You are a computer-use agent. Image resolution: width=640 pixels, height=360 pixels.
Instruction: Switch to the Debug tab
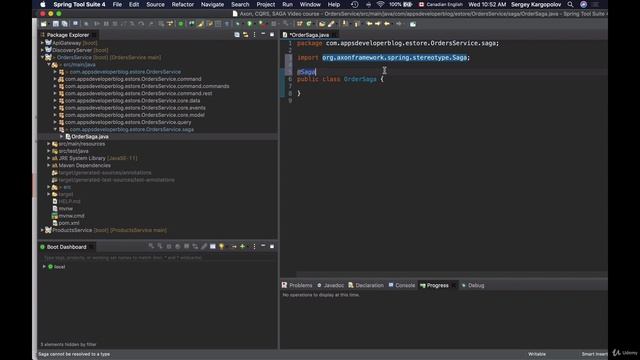(473, 285)
